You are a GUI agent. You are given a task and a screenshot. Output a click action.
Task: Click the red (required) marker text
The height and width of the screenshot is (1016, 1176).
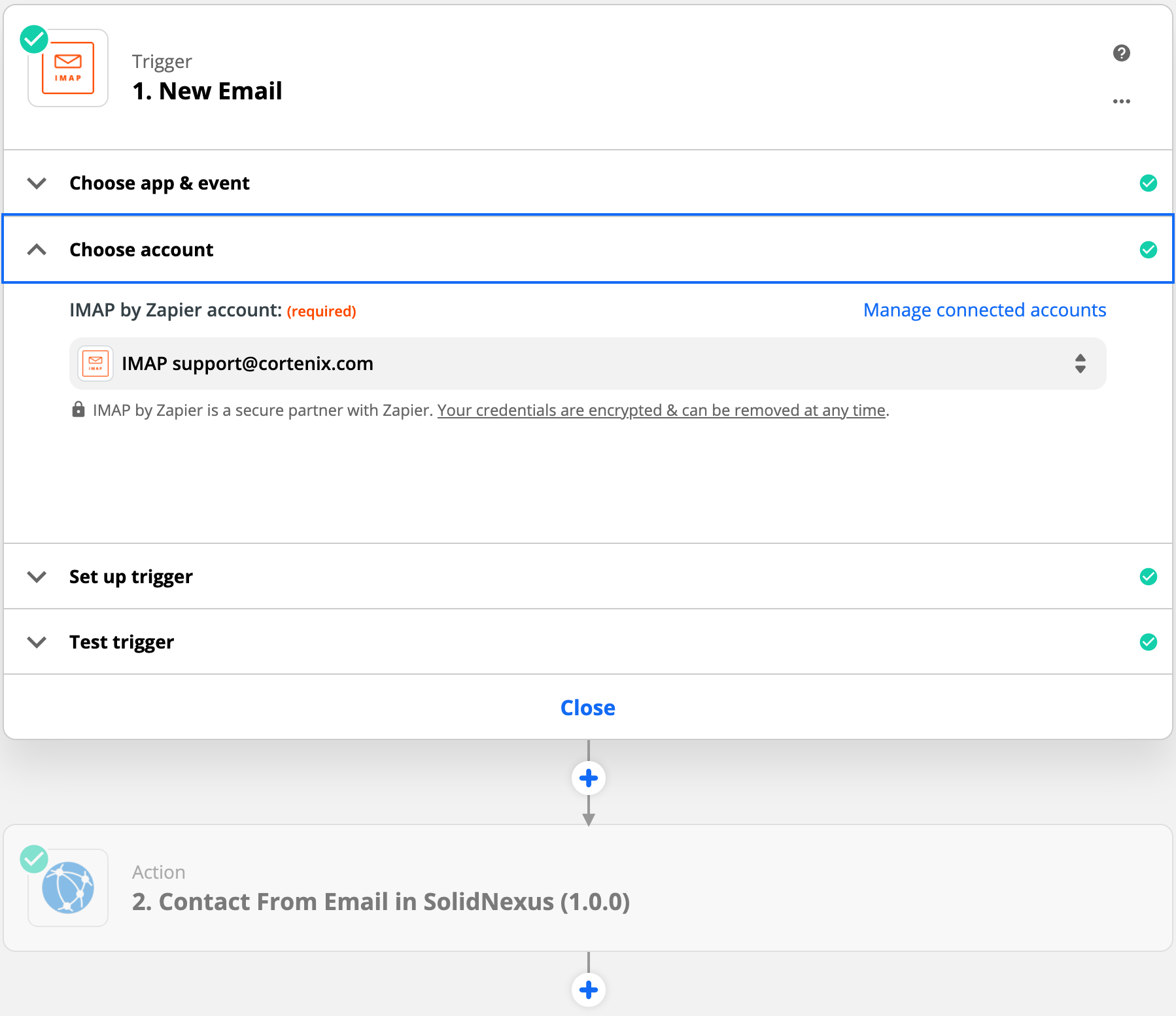322,311
